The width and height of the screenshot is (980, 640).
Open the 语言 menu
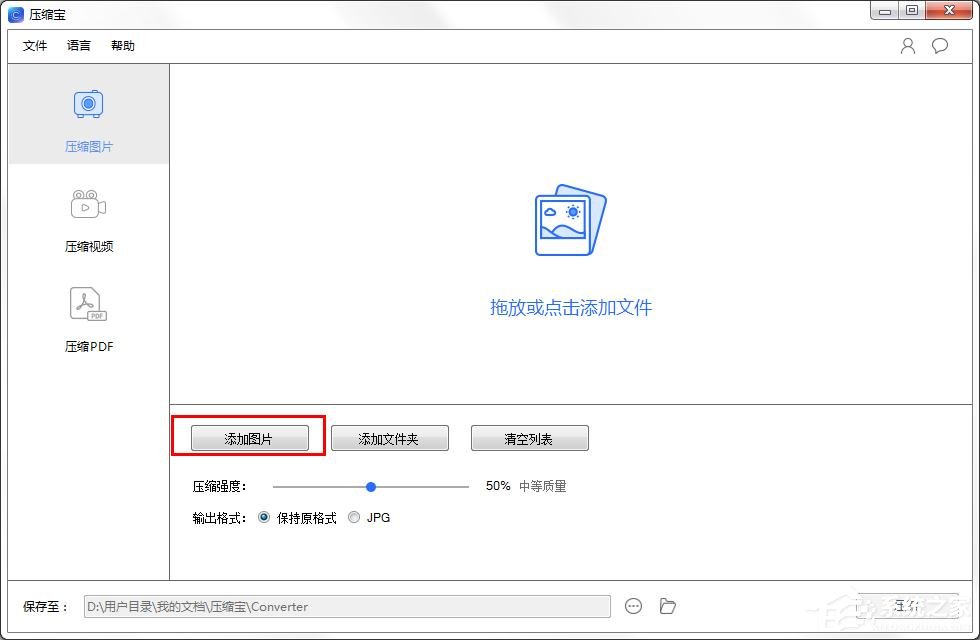(79, 45)
